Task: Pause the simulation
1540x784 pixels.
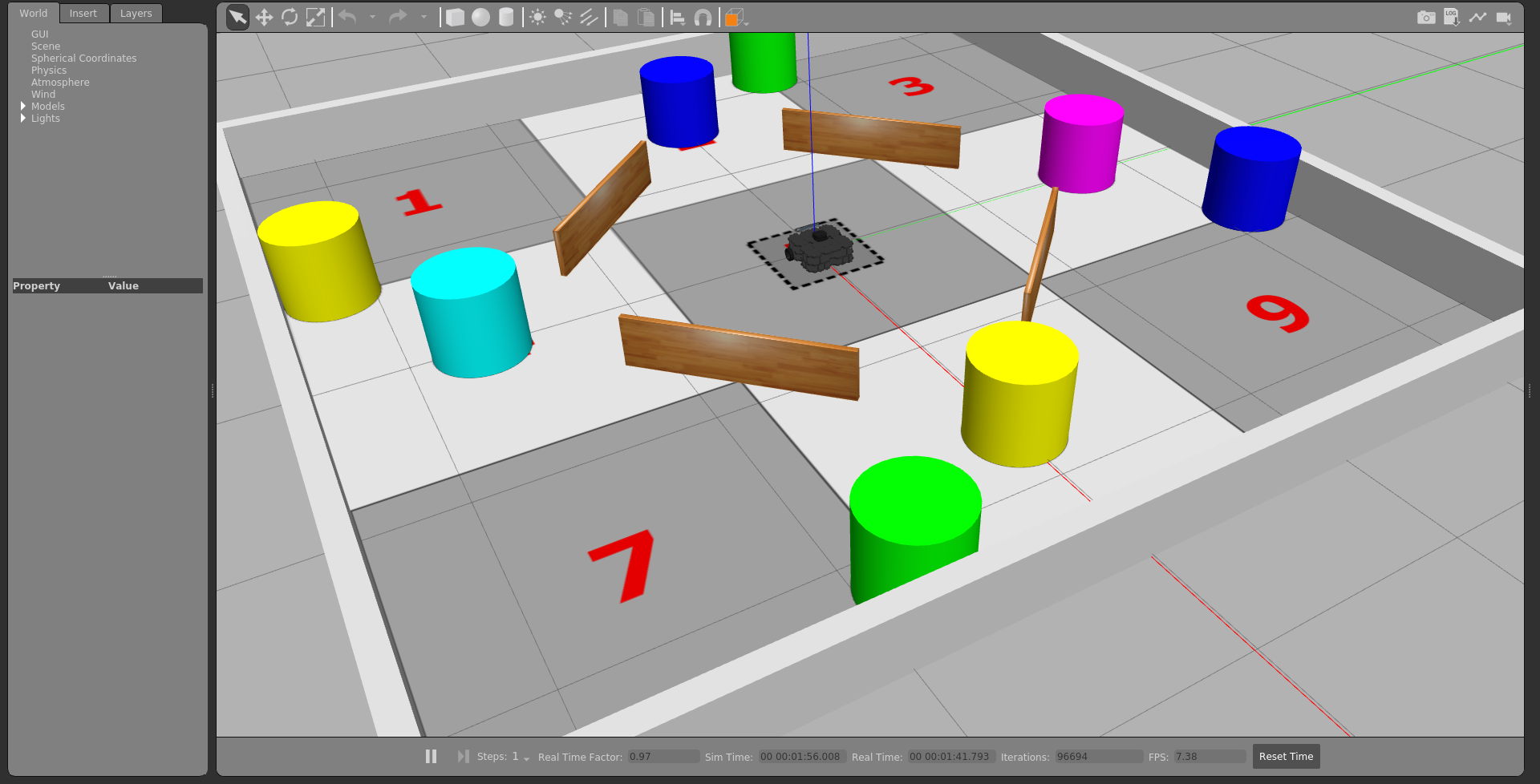Action: [x=431, y=756]
